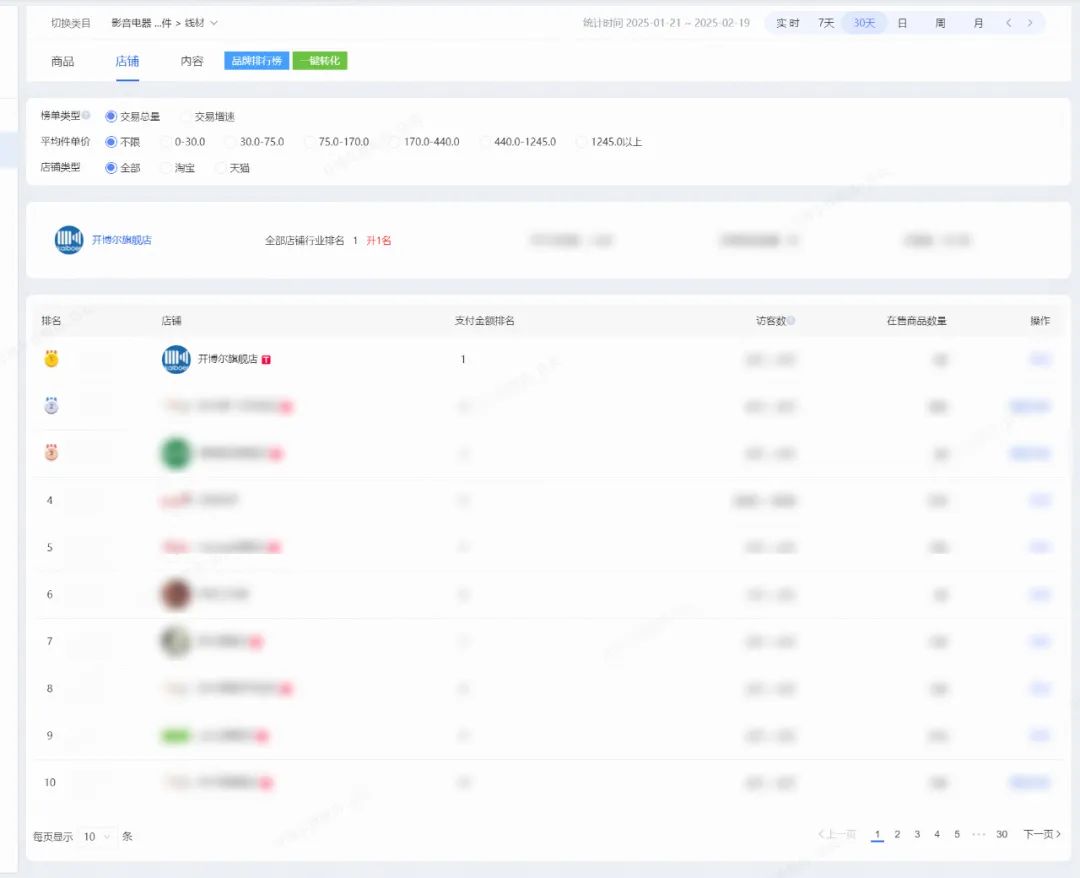
Task: Click the help icon beside 访客数 header
Action: click(791, 321)
